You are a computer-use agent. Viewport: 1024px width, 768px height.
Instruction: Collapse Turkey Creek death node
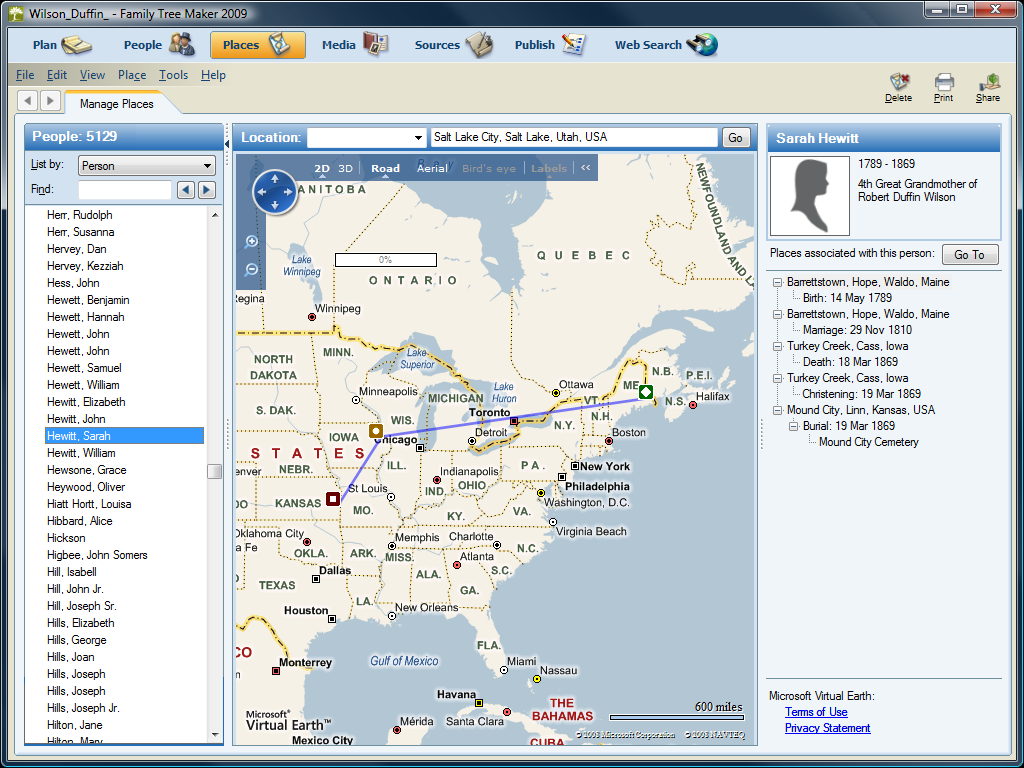point(777,346)
